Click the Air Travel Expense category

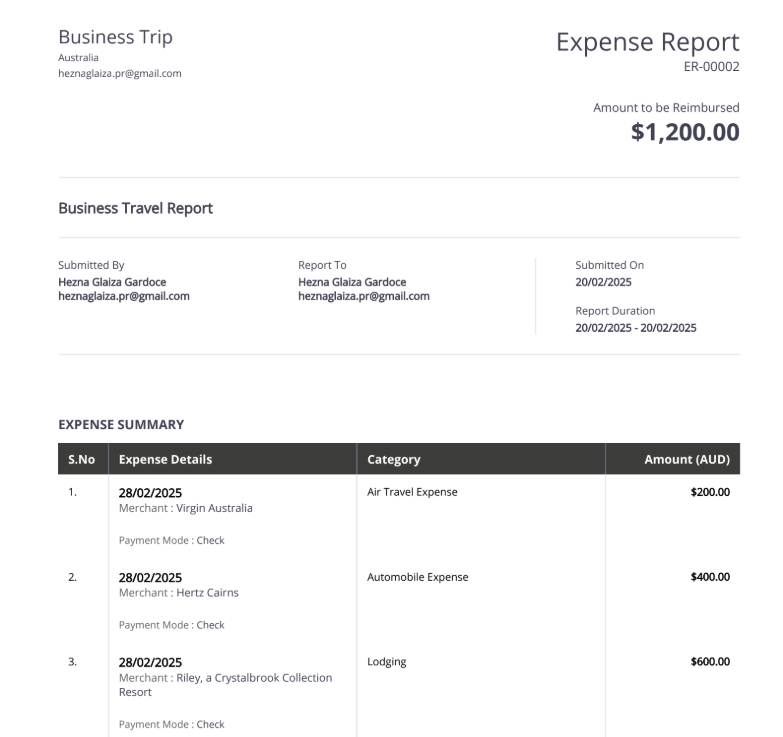412,492
